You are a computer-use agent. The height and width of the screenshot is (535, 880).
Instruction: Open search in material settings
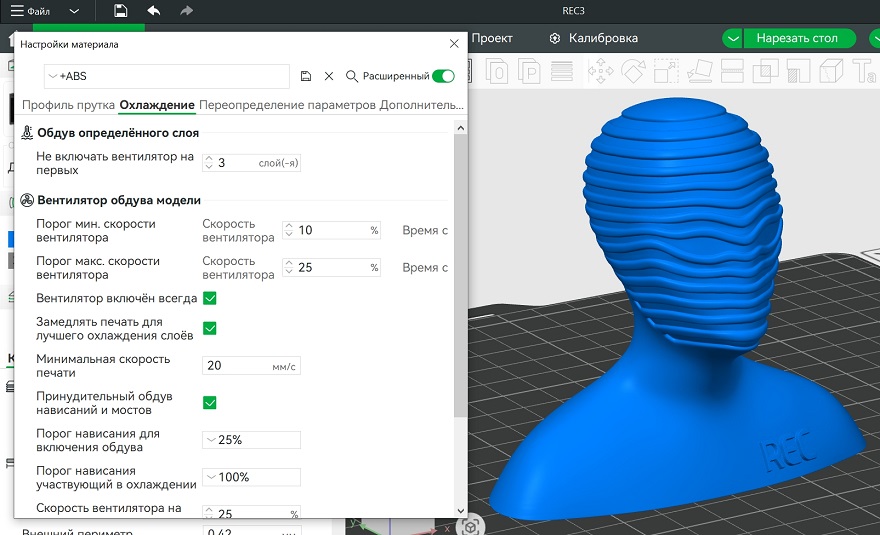point(352,76)
